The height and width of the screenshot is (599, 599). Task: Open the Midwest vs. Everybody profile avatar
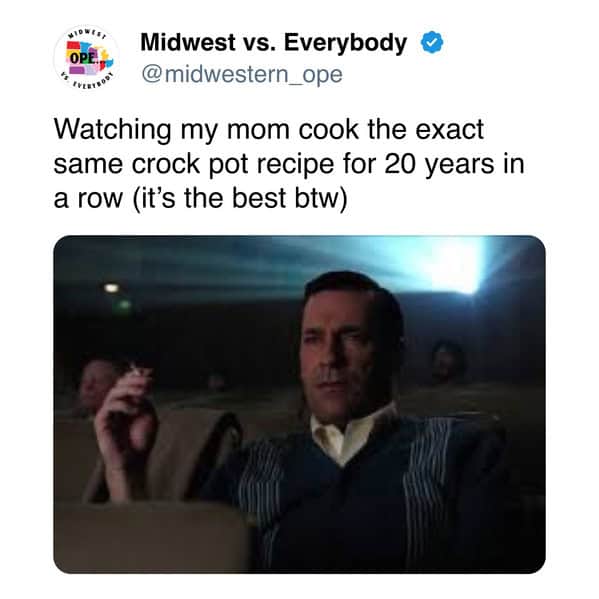point(86,57)
